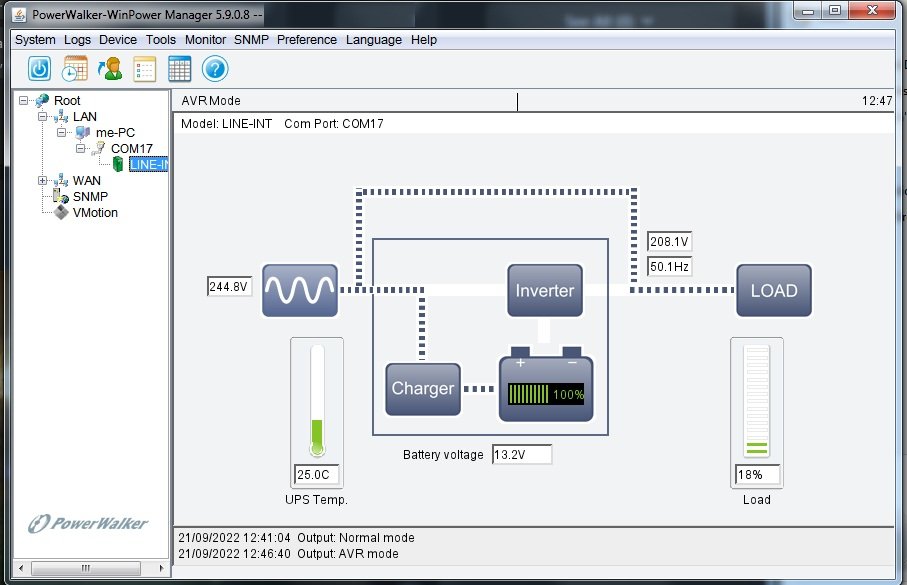This screenshot has width=907, height=585.
Task: Select the WAN label in tree
Action: point(87,181)
